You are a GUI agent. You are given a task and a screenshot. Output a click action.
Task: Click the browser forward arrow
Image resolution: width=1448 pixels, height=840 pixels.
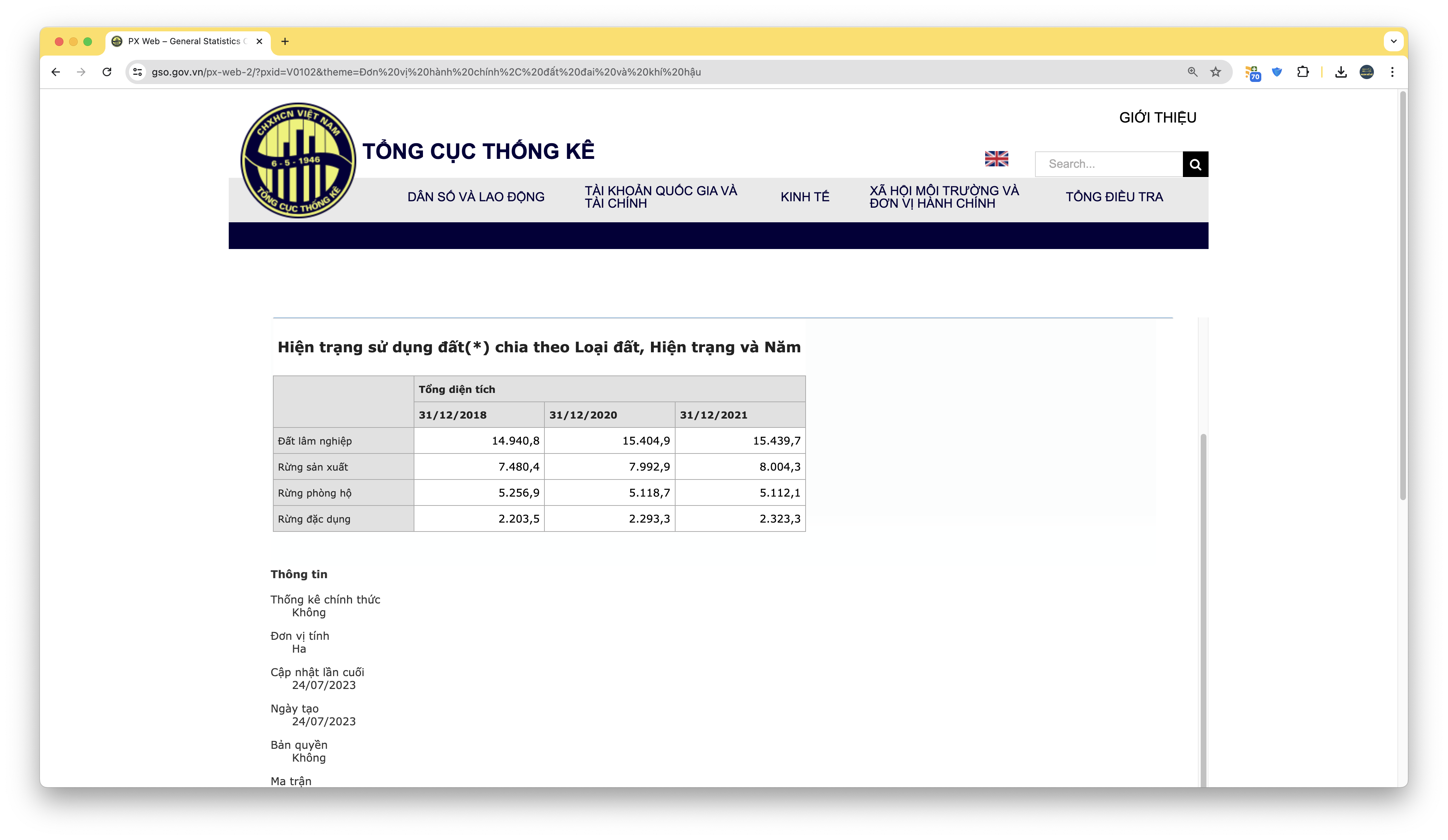tap(81, 72)
